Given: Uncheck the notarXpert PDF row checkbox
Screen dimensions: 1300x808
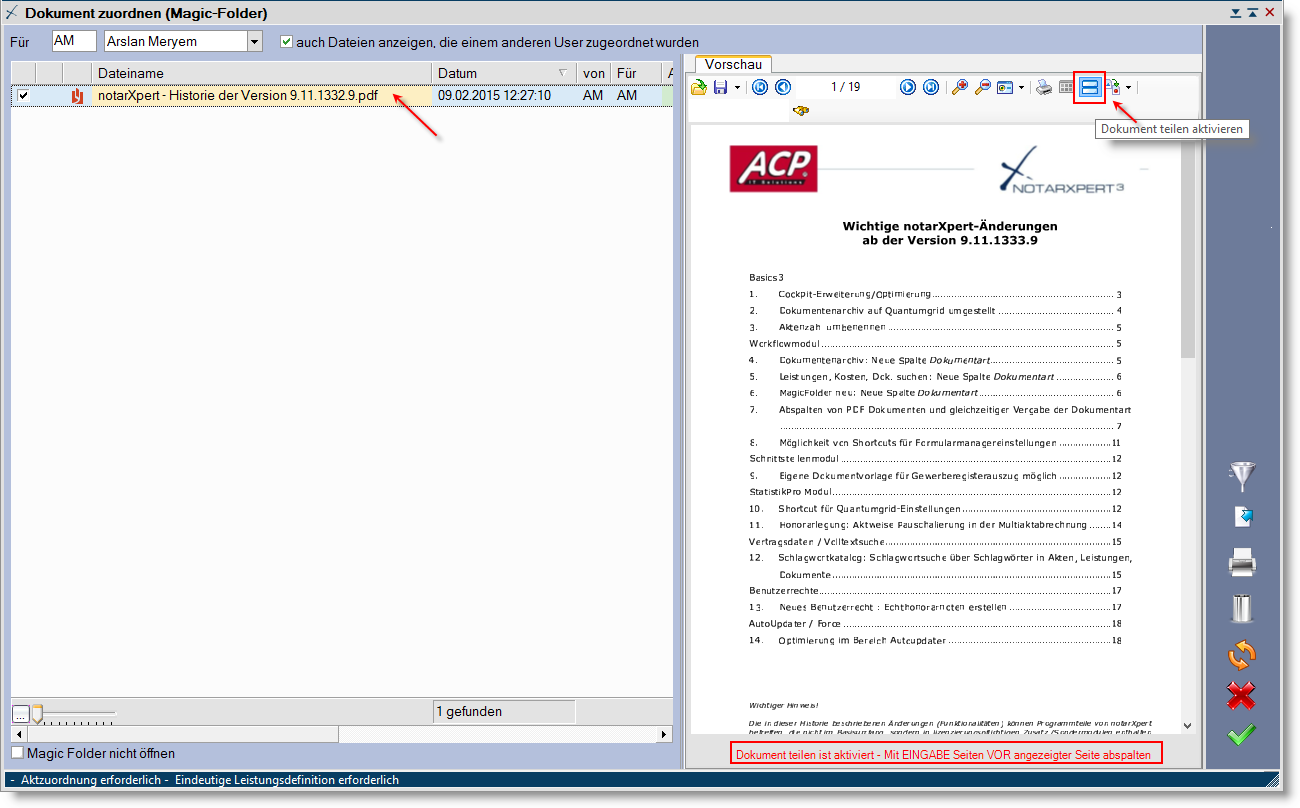Looking at the screenshot, I should pos(23,96).
